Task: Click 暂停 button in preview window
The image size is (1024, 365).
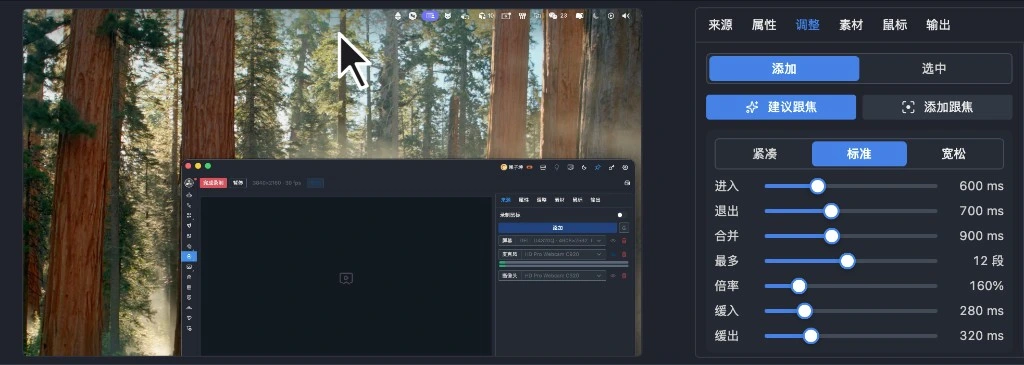Action: (x=238, y=183)
